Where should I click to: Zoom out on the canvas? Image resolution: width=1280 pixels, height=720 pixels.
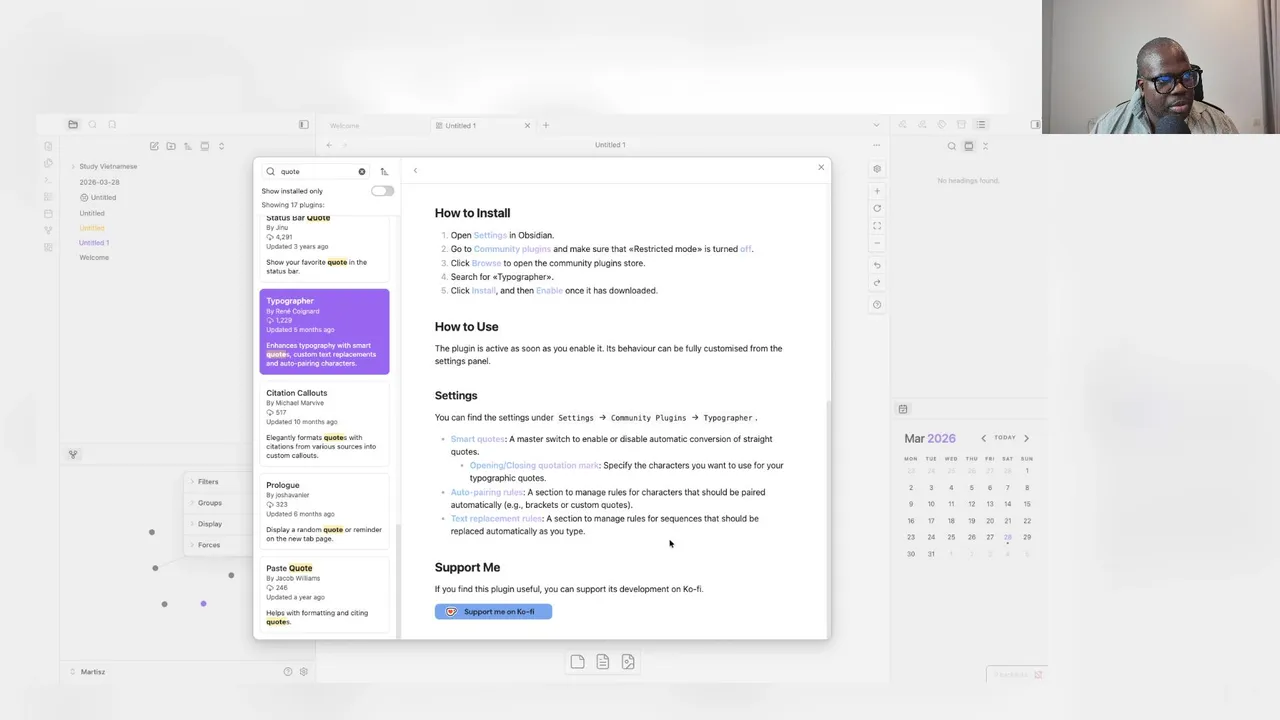click(877, 243)
